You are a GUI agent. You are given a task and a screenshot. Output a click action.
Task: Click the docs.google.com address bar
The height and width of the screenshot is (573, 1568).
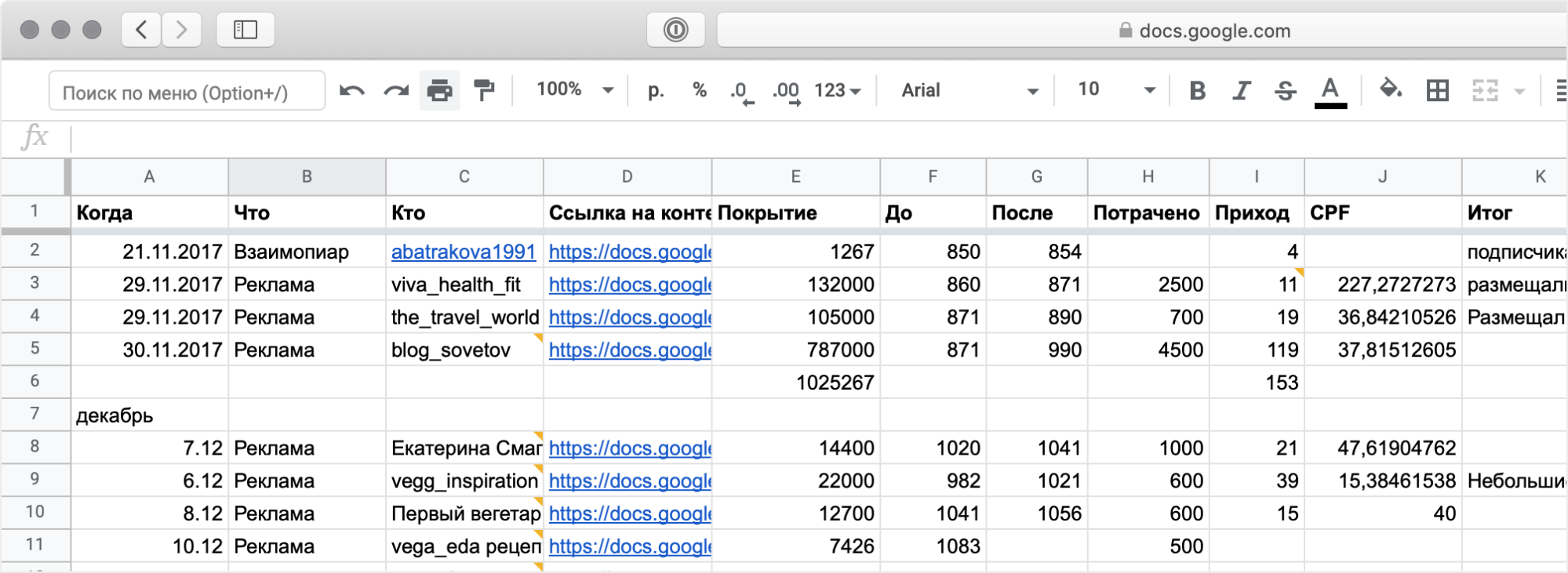pyautogui.click(x=1142, y=31)
